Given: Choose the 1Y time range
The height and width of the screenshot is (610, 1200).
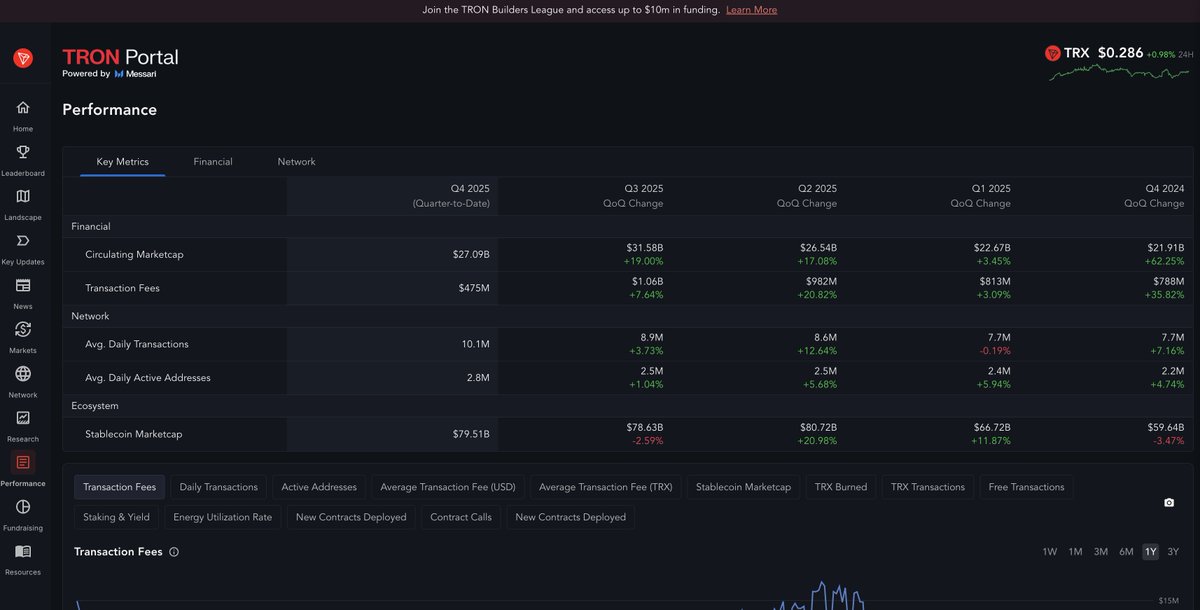Looking at the screenshot, I should coord(1150,552).
